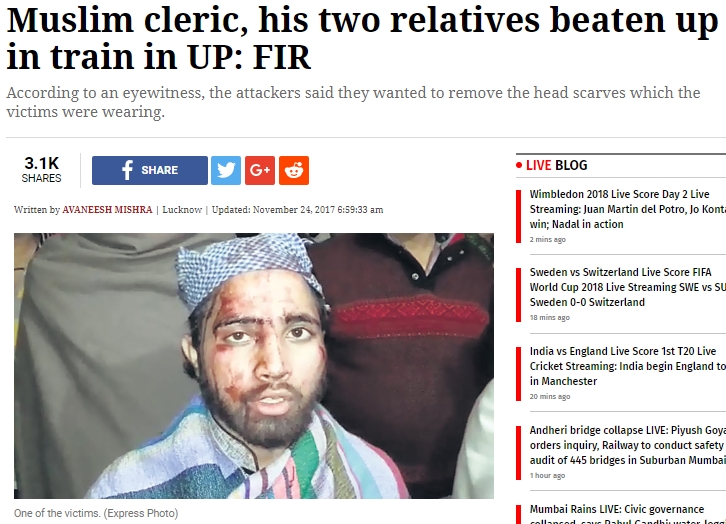
Task: Click the article photo of the victim
Action: pos(254,366)
